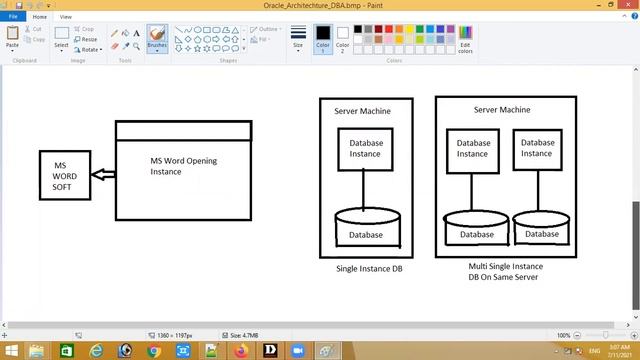
Task: Open Firefox from the taskbar
Action: point(241,351)
